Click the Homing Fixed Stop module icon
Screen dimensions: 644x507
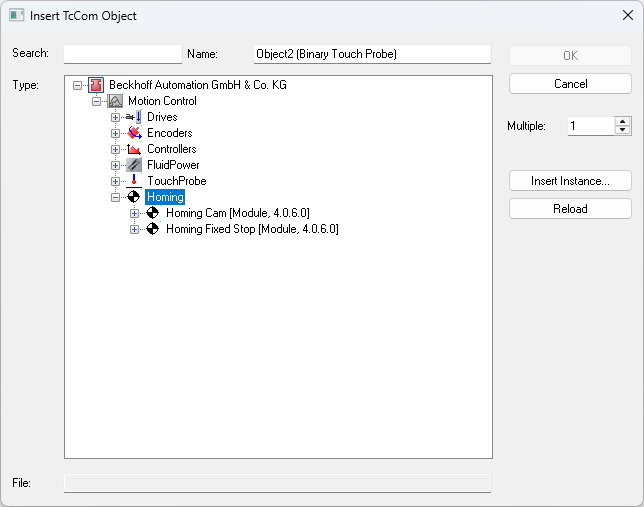click(x=152, y=229)
